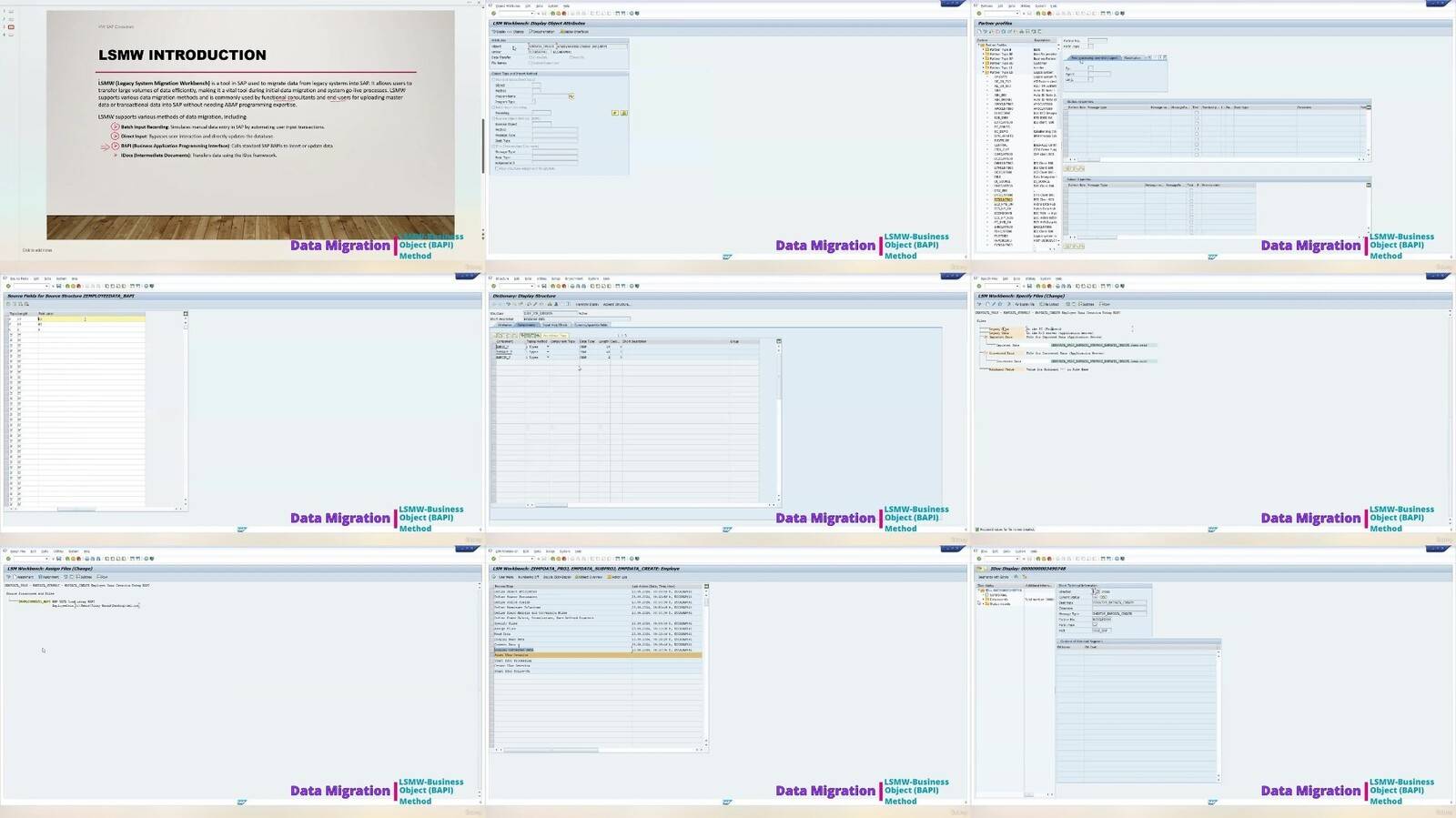Click green Enter checkmark in Dictionary Display Structure
This screenshot has width=1456, height=818.
pyautogui.click(x=493, y=286)
